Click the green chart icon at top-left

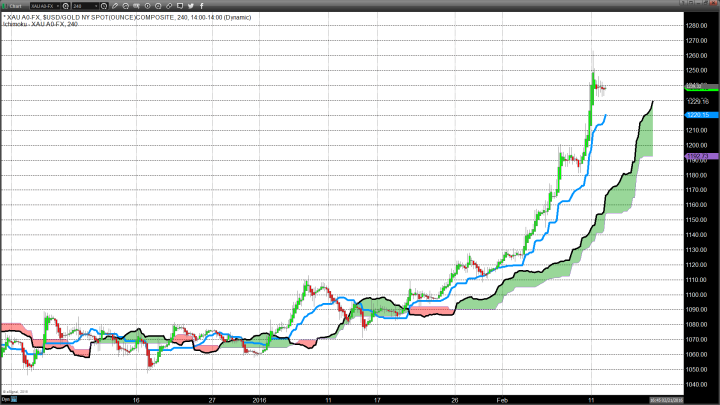[x=5, y=6]
